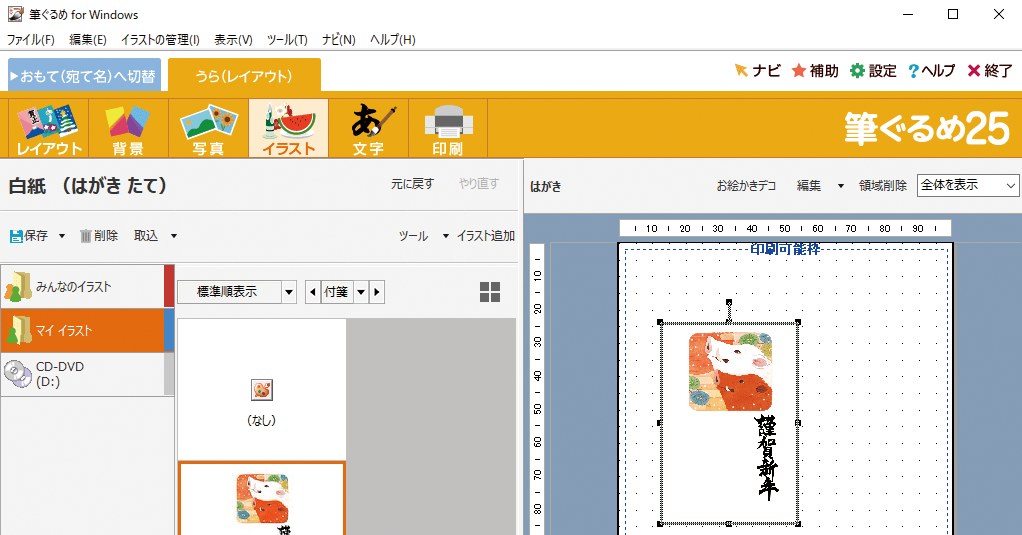Image resolution: width=1022 pixels, height=535 pixels.
Task: Click the next 付箋 arrow
Action: click(x=377, y=292)
